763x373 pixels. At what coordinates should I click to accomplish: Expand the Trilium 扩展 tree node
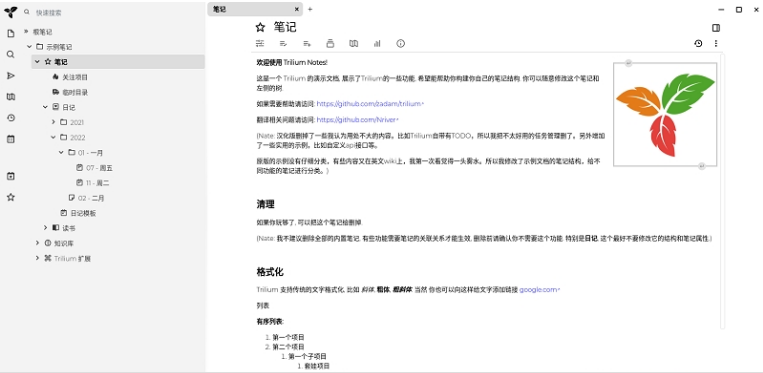(37, 258)
